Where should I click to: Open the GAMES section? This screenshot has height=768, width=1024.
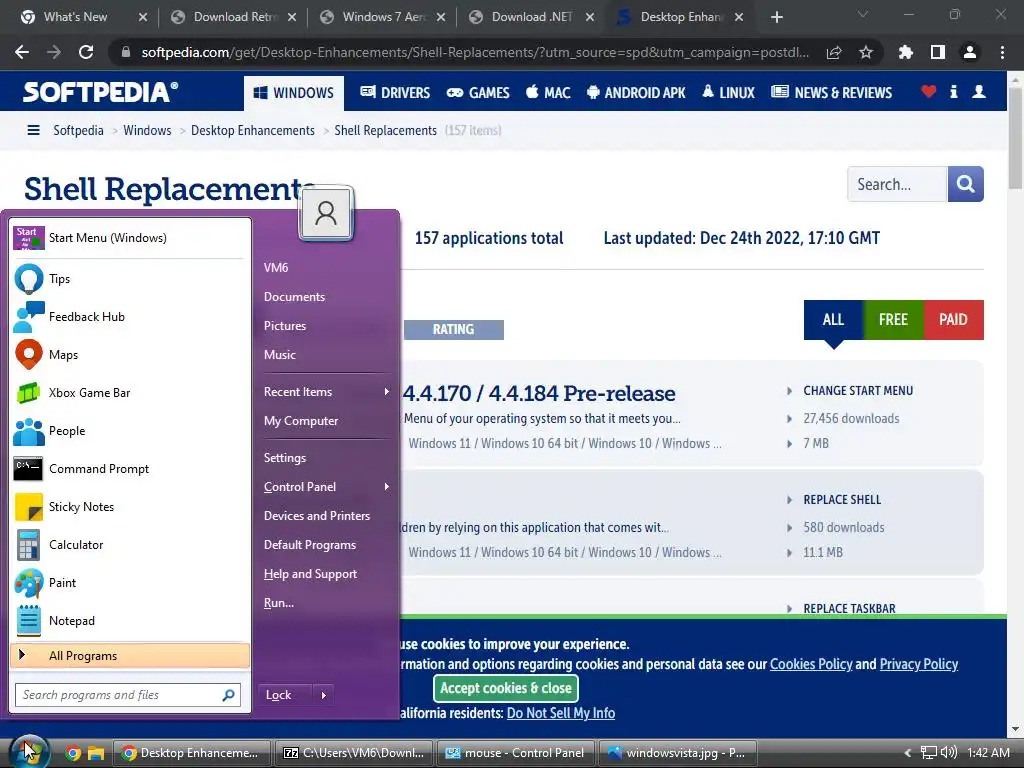478,93
